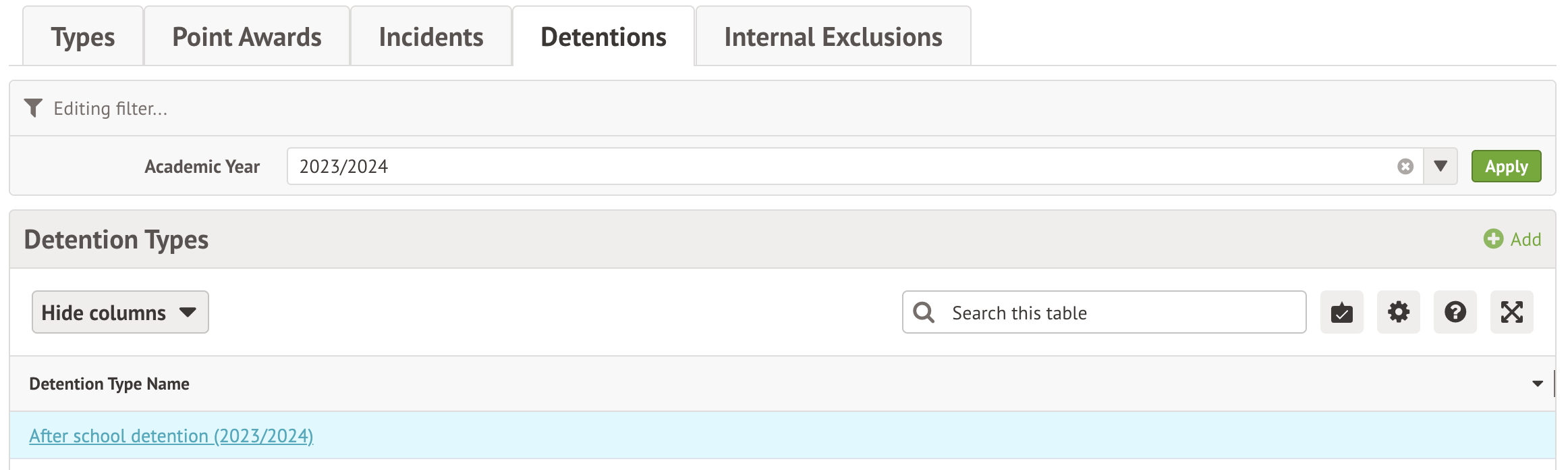Open the table help question icon
Image resolution: width=1568 pixels, height=470 pixels.
1455,313
